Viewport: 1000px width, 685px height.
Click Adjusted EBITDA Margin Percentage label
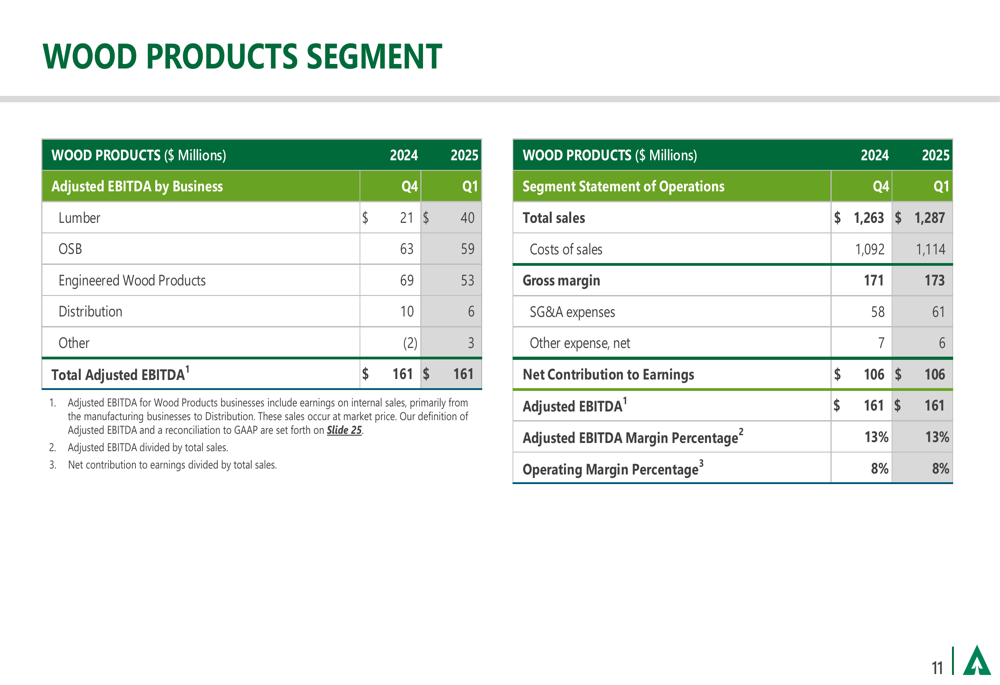tap(633, 437)
